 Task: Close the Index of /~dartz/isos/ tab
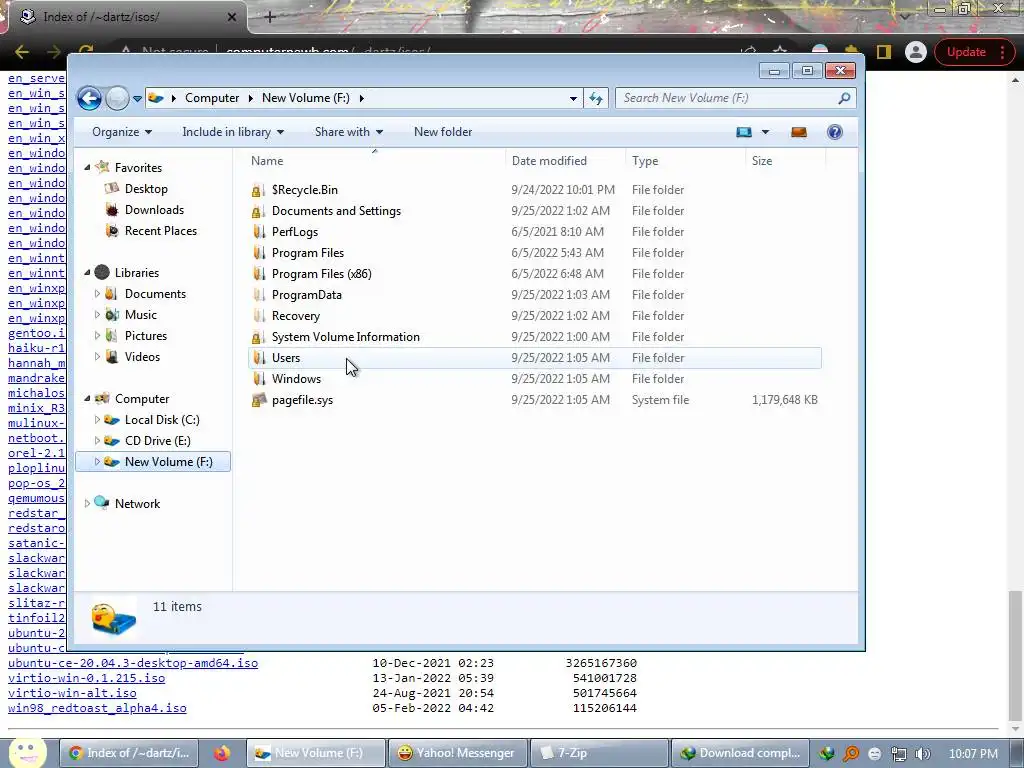(x=231, y=17)
